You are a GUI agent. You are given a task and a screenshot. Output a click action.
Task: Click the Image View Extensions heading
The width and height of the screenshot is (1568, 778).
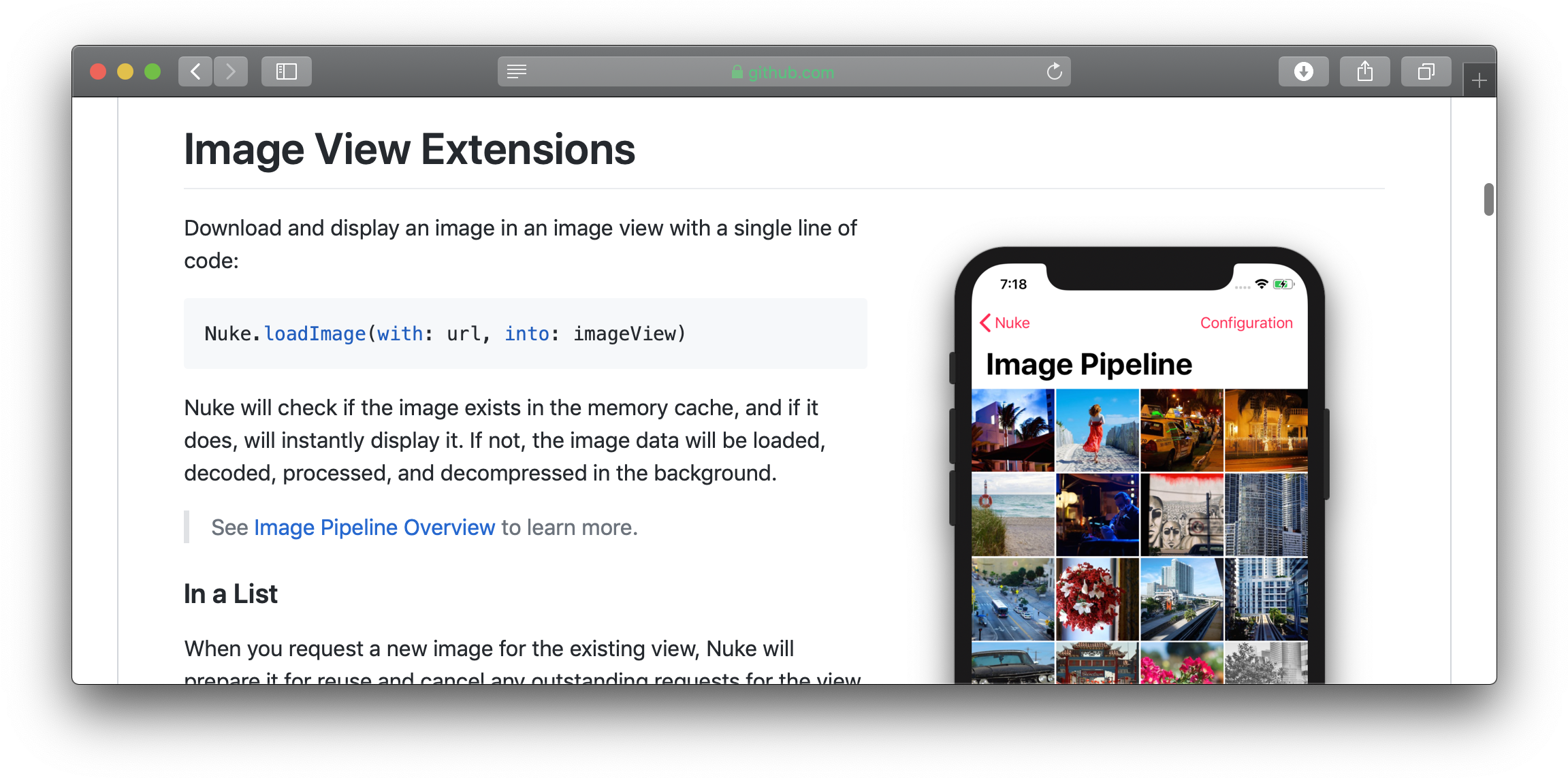coord(409,150)
